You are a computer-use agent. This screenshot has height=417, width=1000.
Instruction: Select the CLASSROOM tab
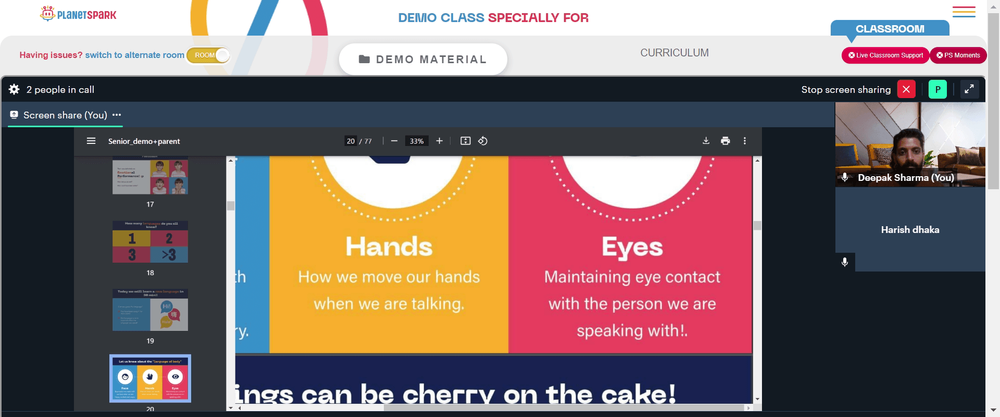890,29
